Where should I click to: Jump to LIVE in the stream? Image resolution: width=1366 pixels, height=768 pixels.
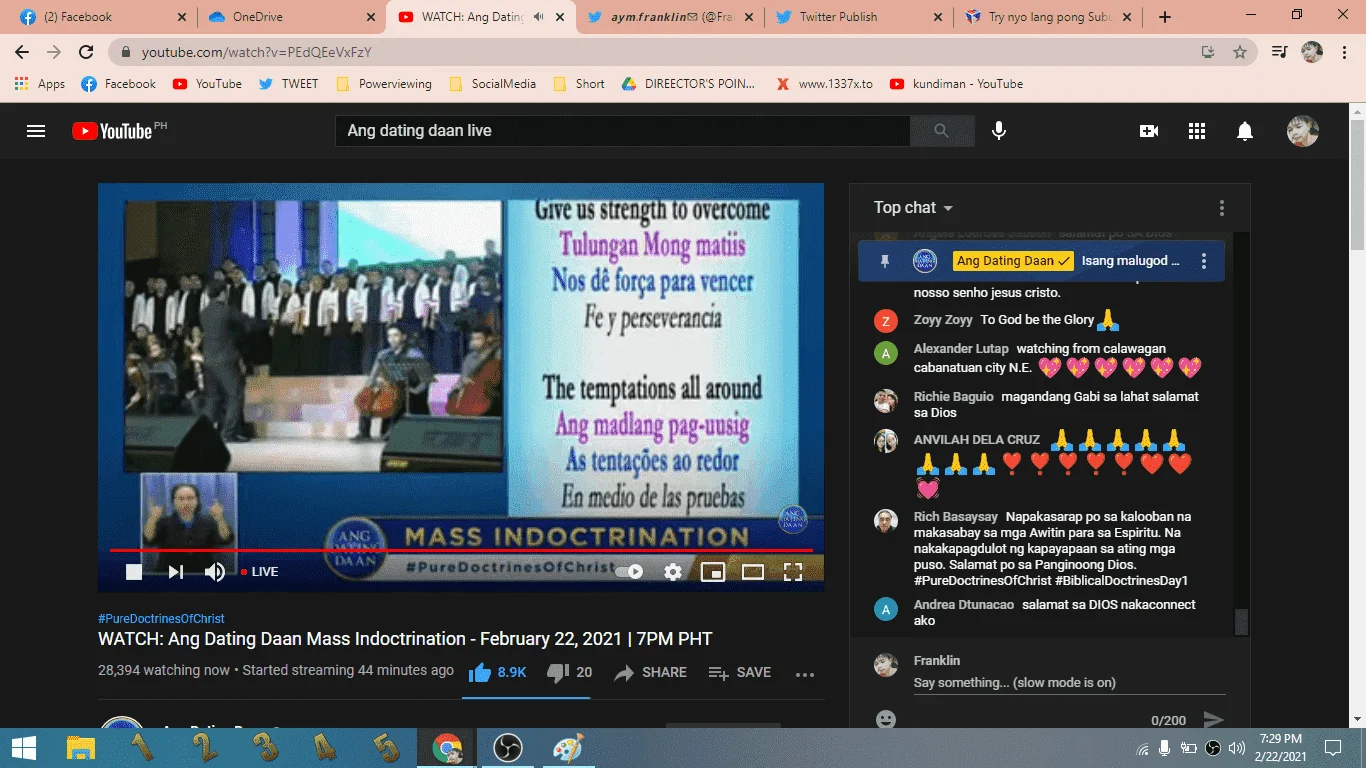click(260, 572)
